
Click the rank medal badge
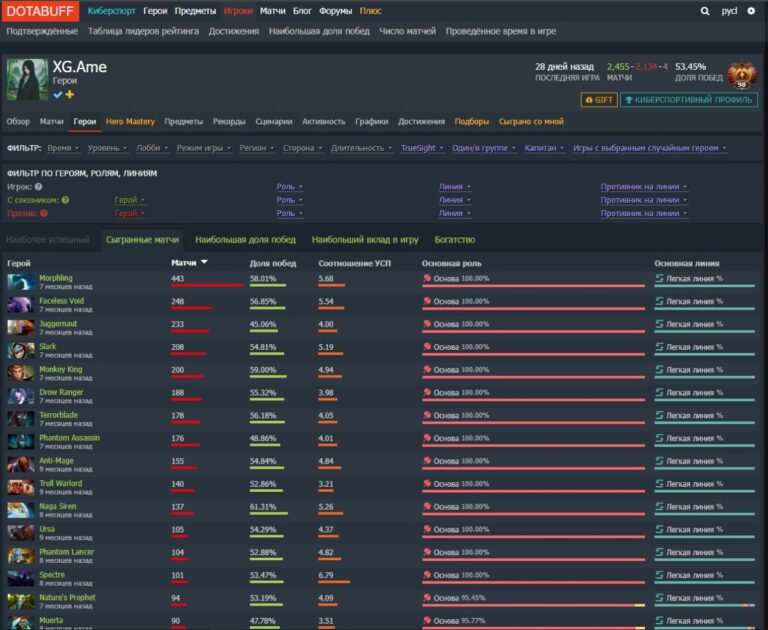tap(742, 76)
